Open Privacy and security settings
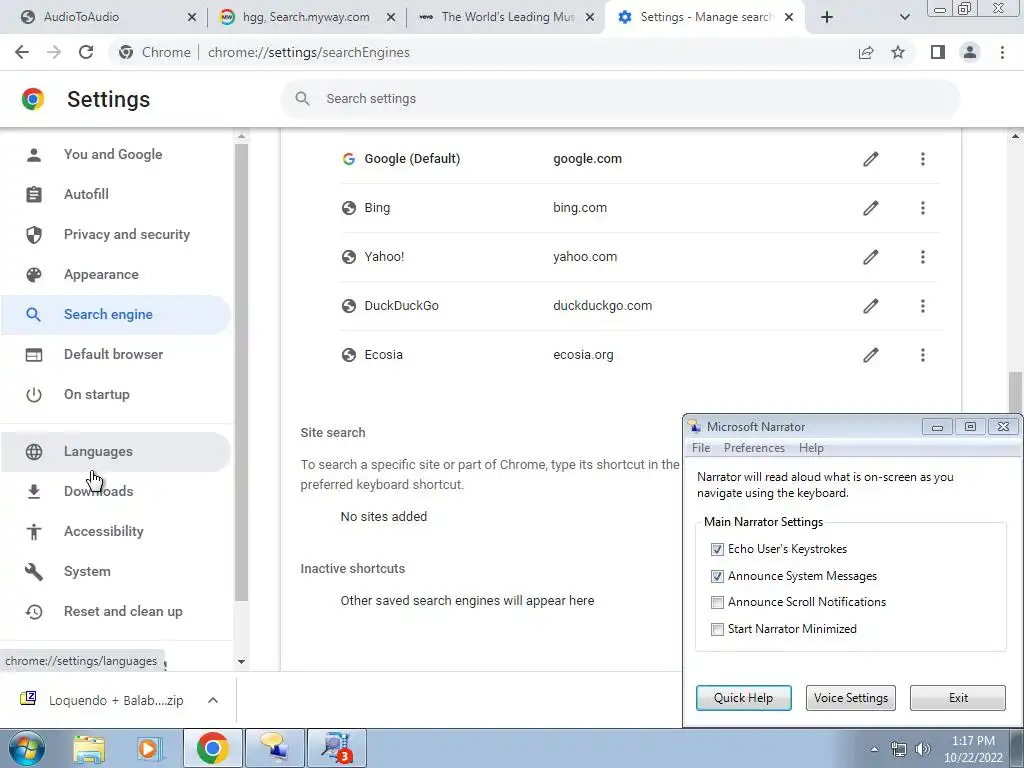Screen dimensions: 1024x768 point(116,234)
